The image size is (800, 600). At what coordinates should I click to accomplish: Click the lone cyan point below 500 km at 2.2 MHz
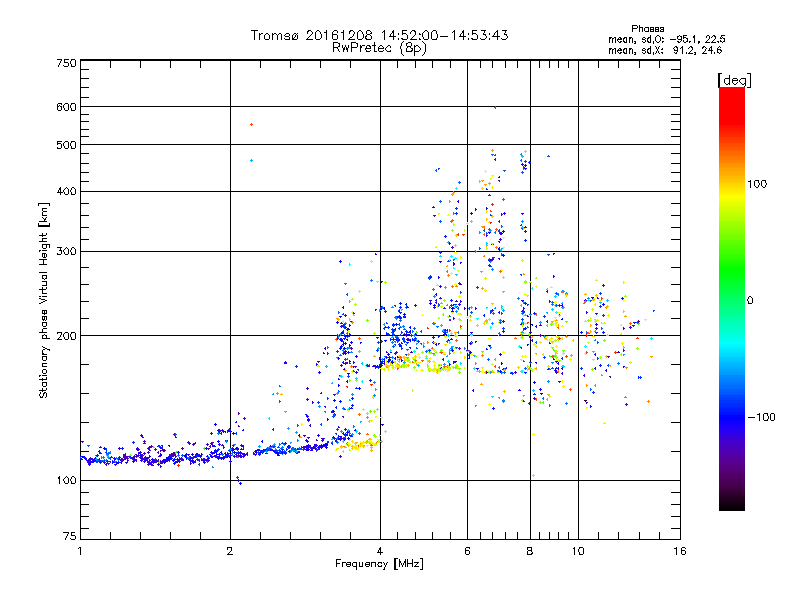click(251, 161)
